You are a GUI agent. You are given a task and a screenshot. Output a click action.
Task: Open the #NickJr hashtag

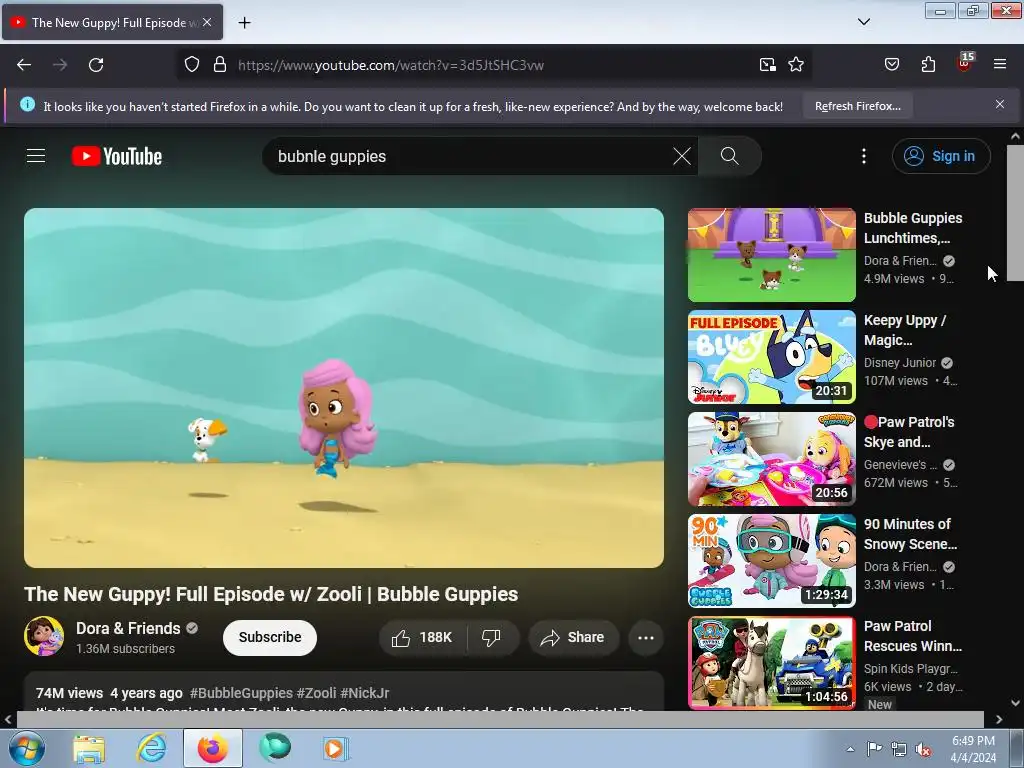tap(364, 693)
